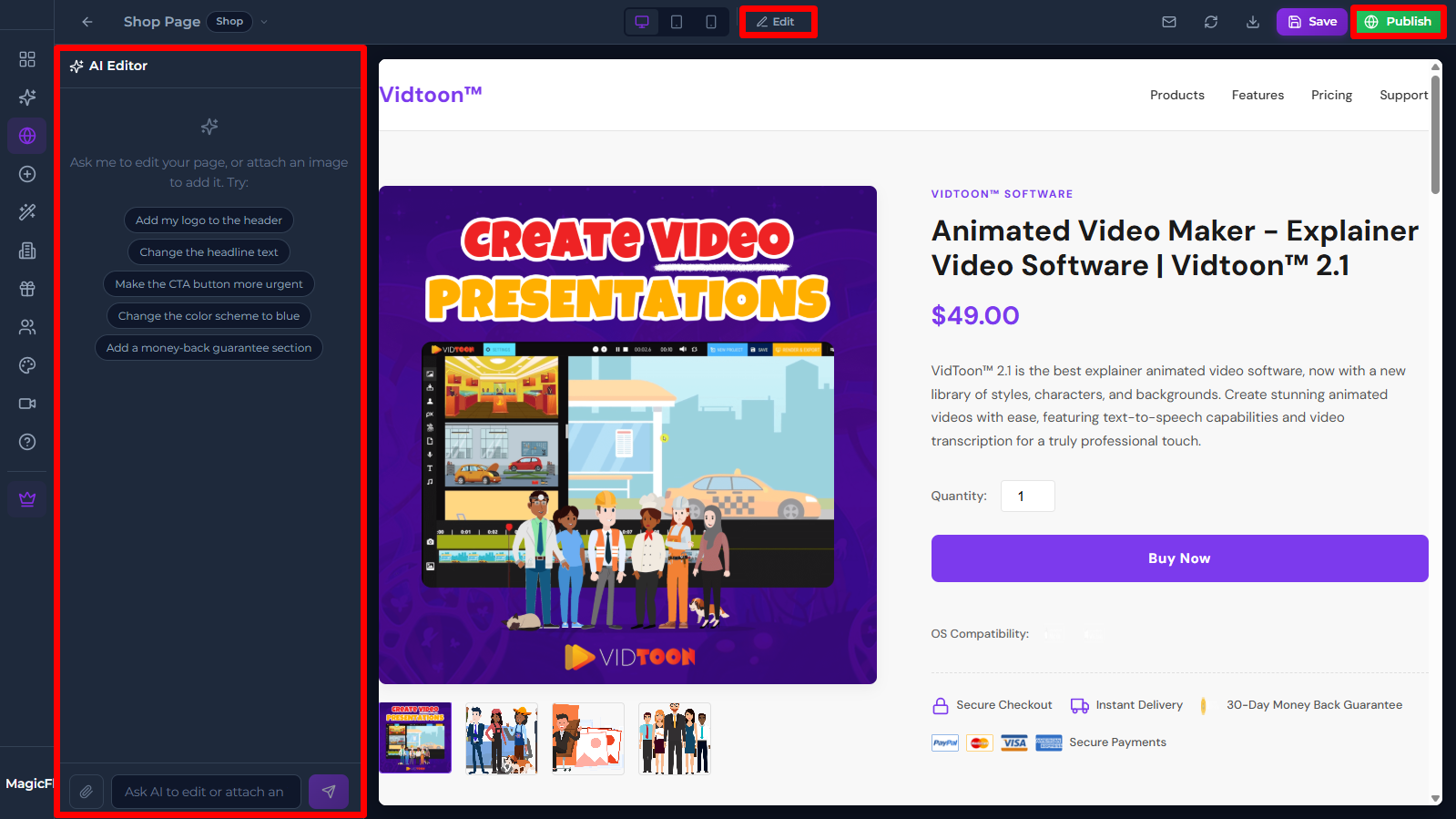Click the Secure Payments text

(1117, 742)
